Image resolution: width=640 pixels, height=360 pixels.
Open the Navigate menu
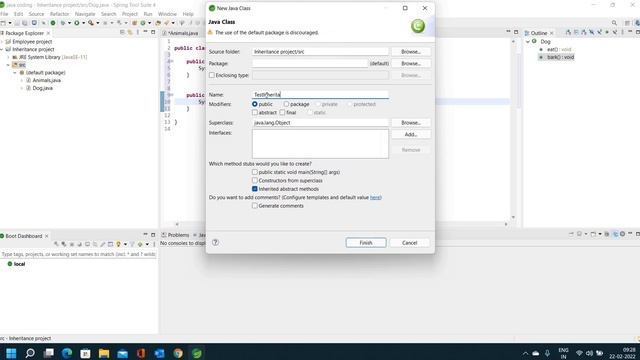(84, 14)
